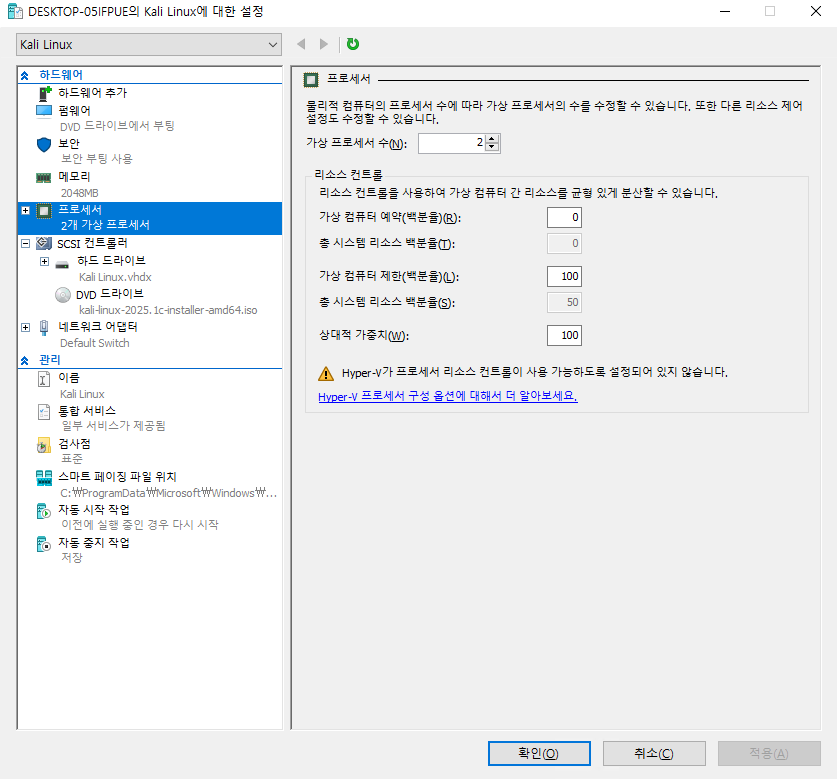Click the settings window title bar icon
This screenshot has width=837, height=779.
click(15, 11)
